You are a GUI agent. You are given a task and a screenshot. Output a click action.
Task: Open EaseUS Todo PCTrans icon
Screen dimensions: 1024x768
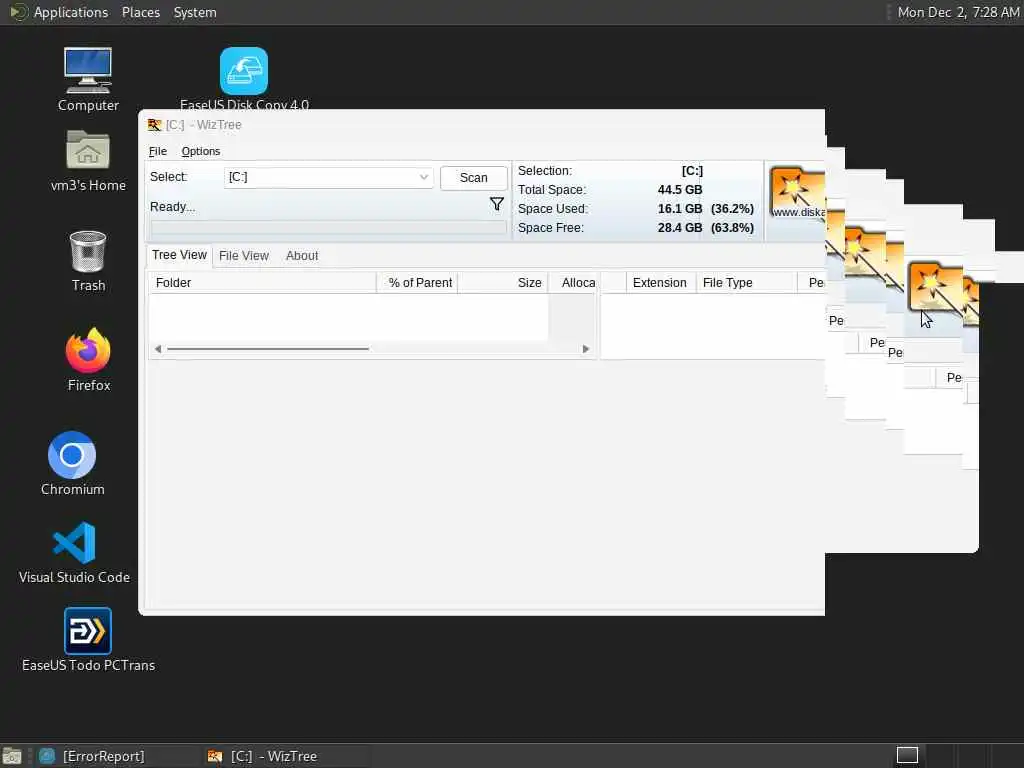pos(88,640)
